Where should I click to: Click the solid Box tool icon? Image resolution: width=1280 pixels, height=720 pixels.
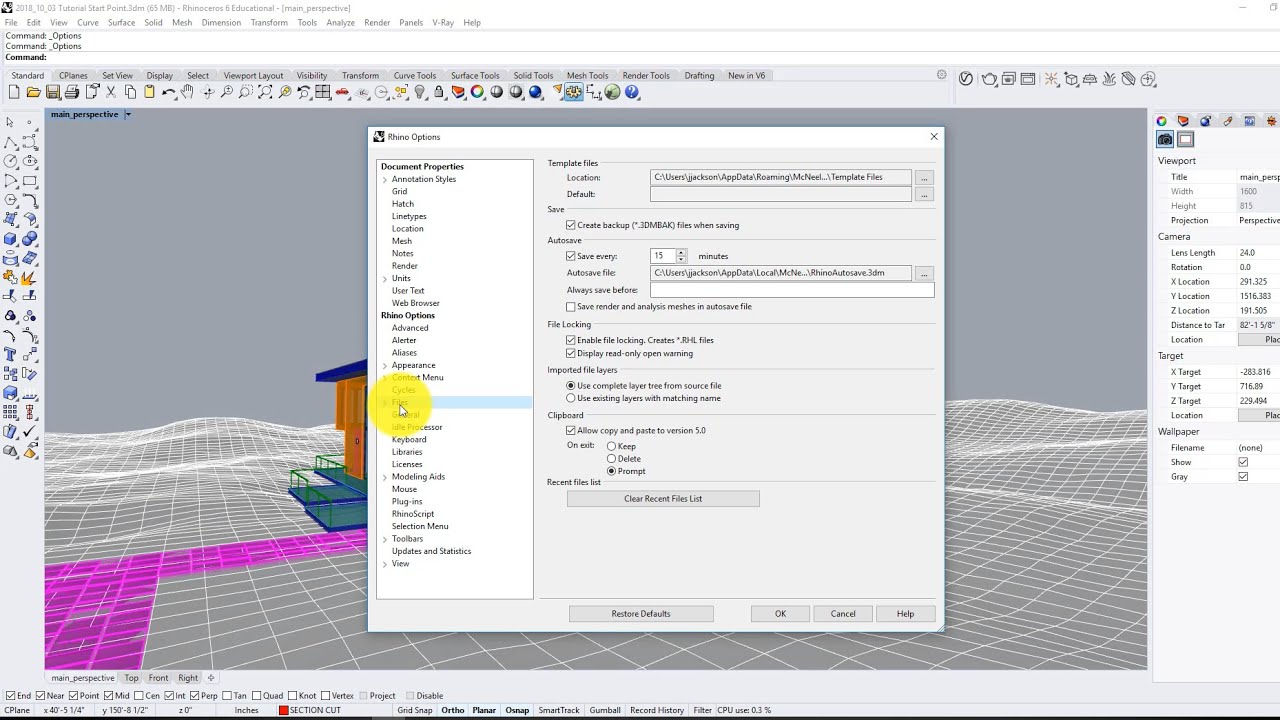(x=10, y=238)
